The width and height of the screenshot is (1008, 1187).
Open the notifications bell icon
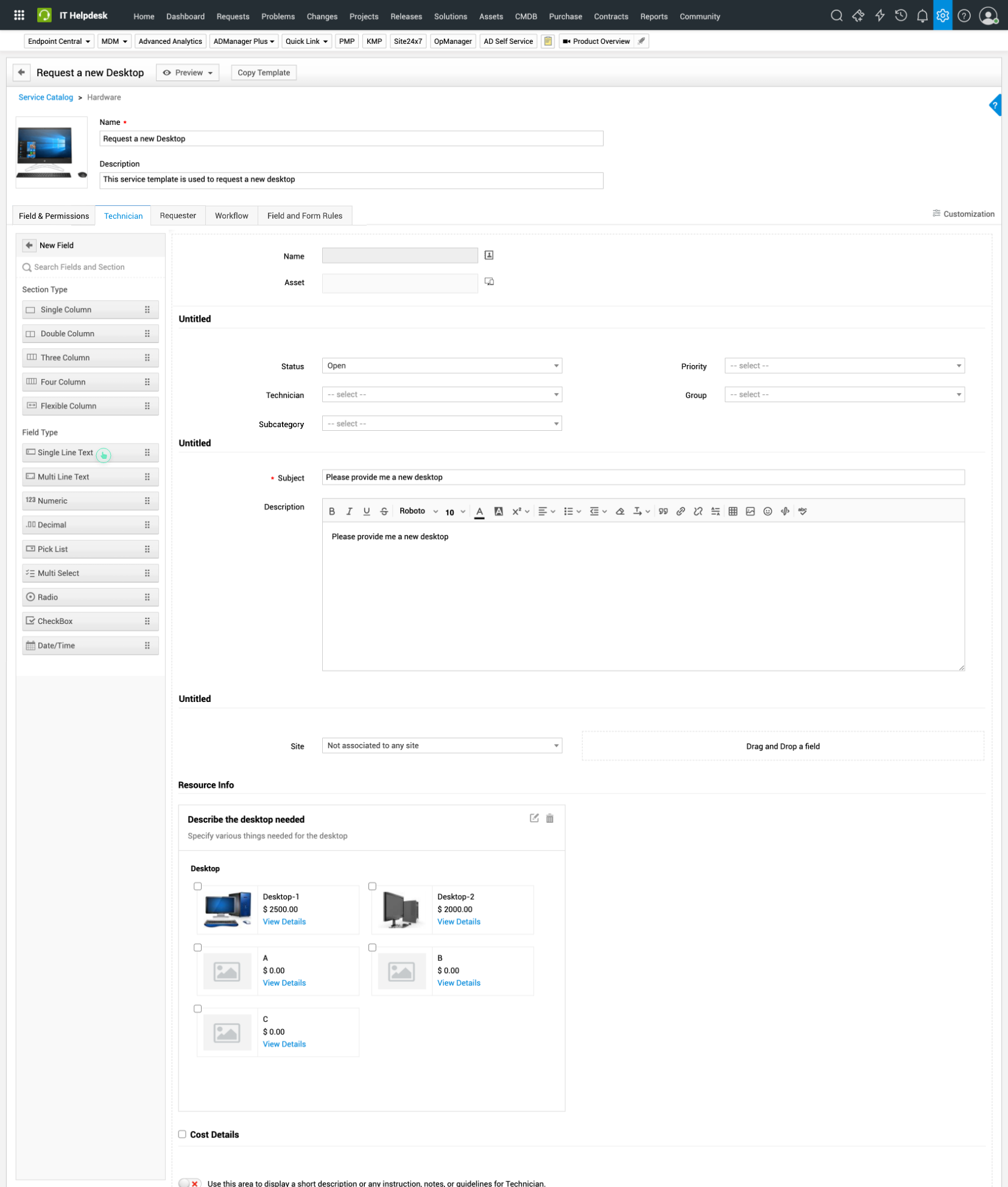(x=922, y=16)
